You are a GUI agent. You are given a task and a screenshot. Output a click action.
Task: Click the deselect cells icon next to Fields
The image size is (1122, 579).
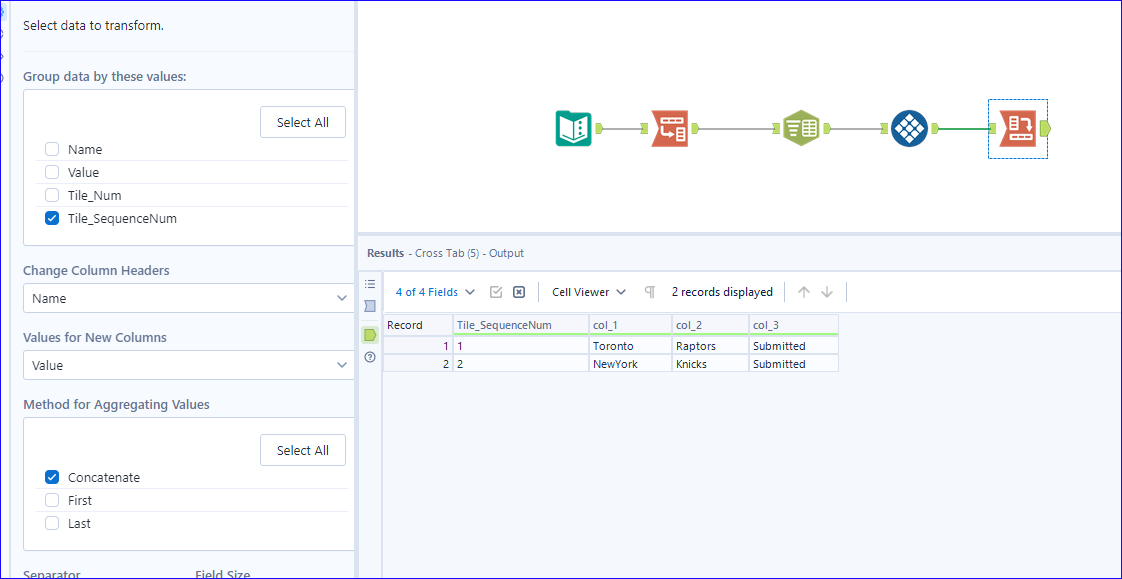[x=518, y=291]
